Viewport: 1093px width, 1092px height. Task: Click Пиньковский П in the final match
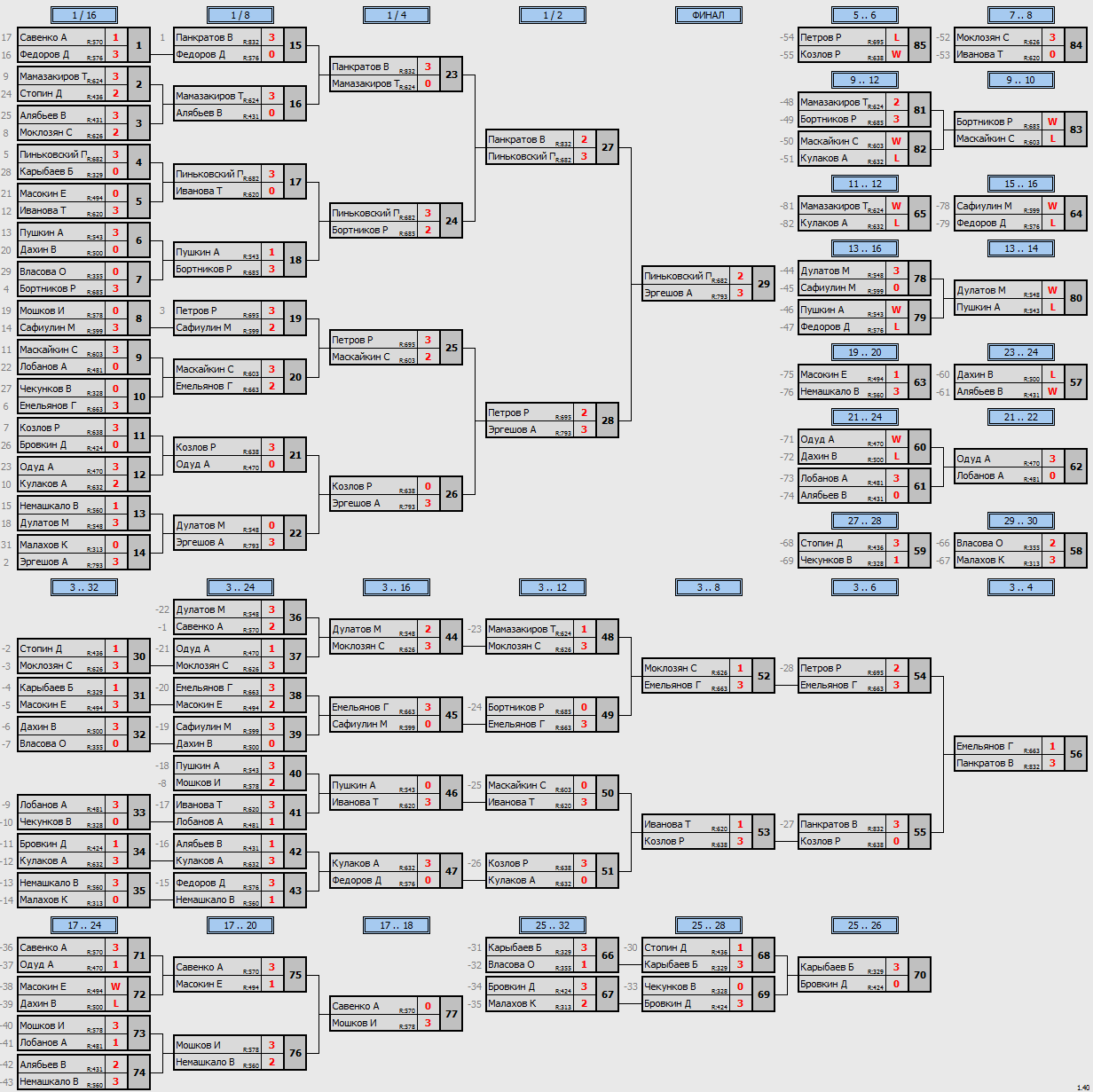(x=678, y=276)
